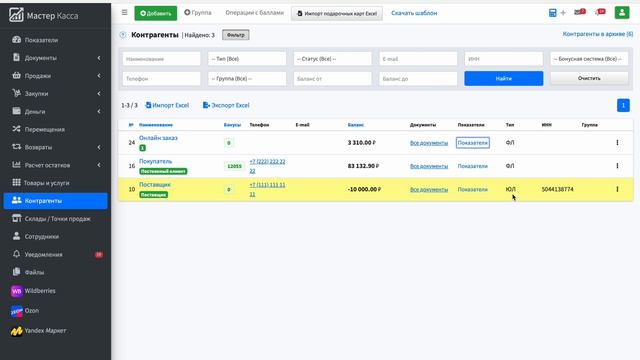The height and width of the screenshot is (360, 640).
Task: Open the header chat notifications icon
Action: [x=600, y=12]
